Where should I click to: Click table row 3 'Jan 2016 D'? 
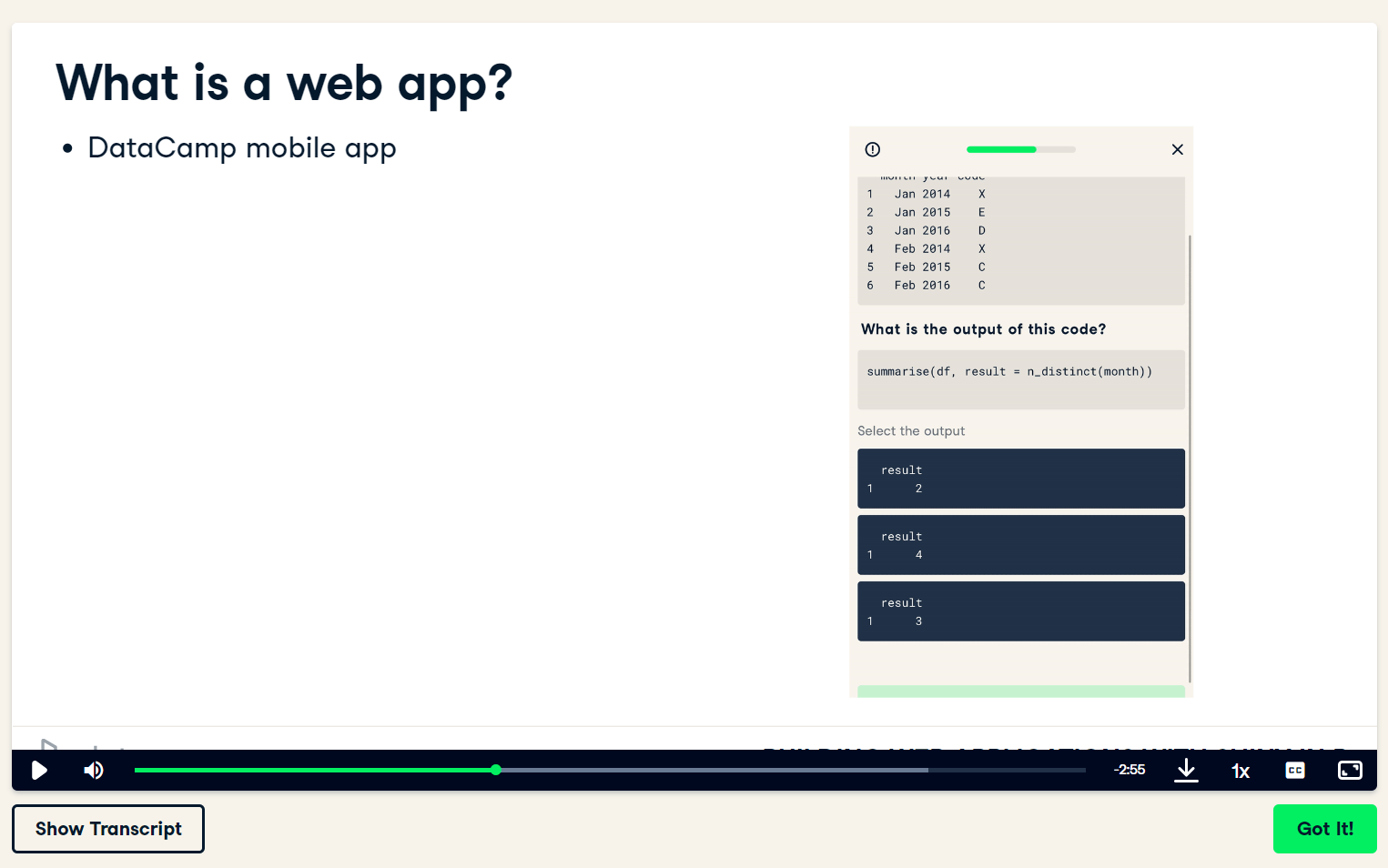[927, 230]
